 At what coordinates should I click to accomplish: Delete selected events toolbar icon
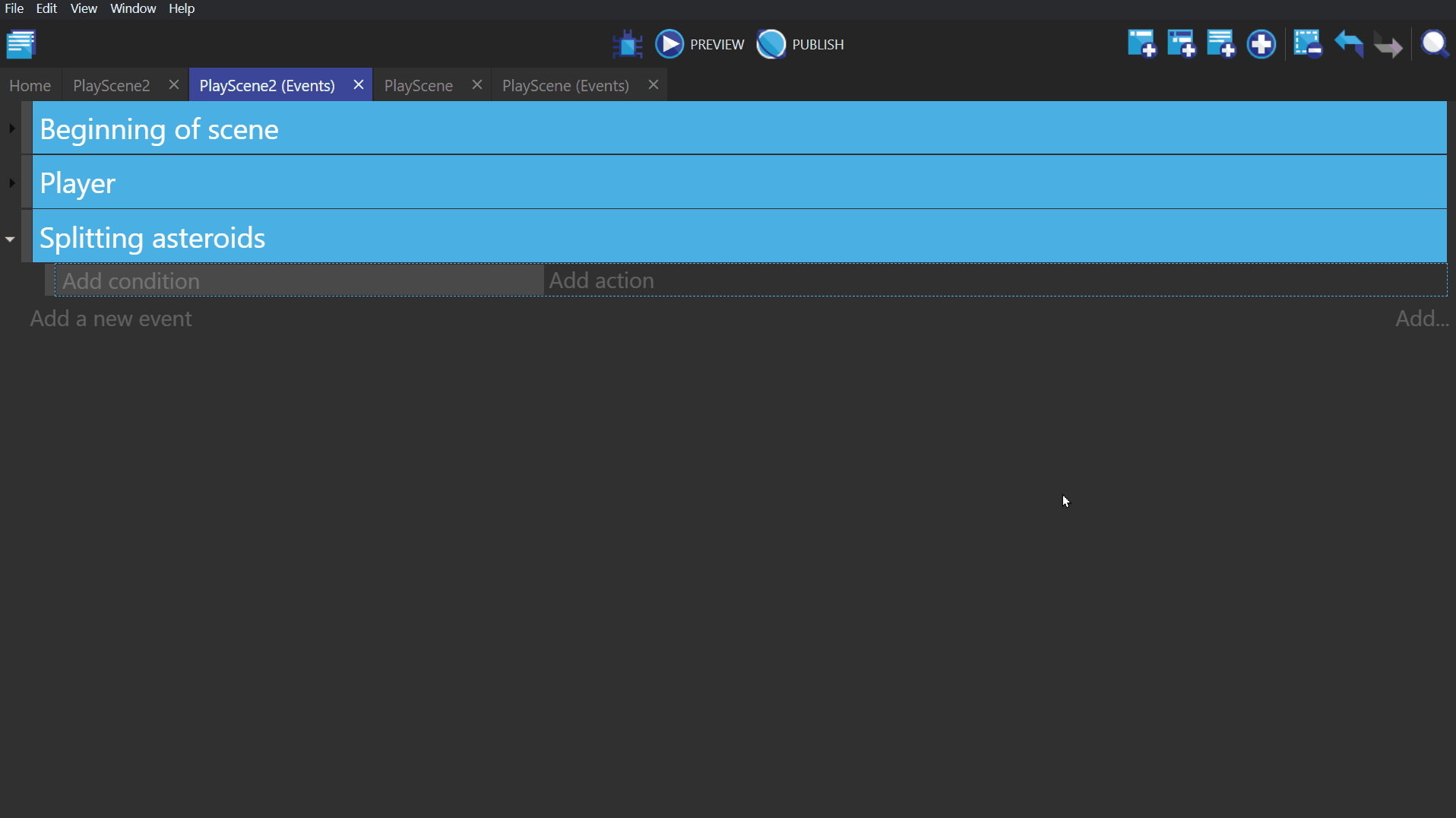click(1308, 44)
